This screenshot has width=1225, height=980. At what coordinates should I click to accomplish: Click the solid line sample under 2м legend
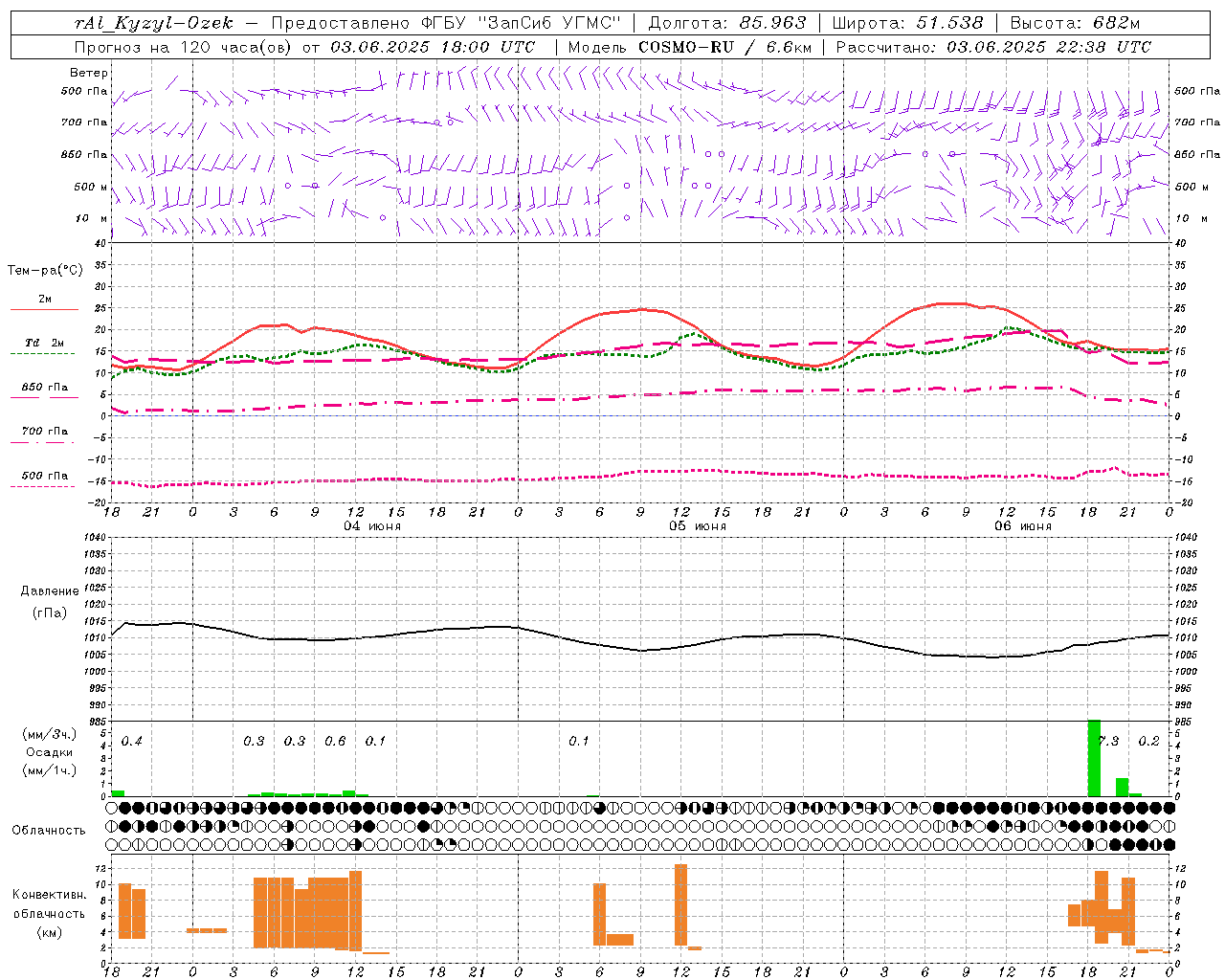(45, 309)
